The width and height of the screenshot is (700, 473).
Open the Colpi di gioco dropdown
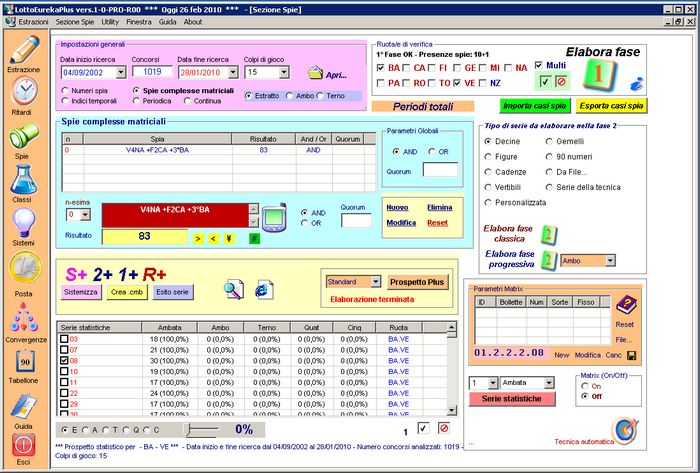(x=284, y=72)
